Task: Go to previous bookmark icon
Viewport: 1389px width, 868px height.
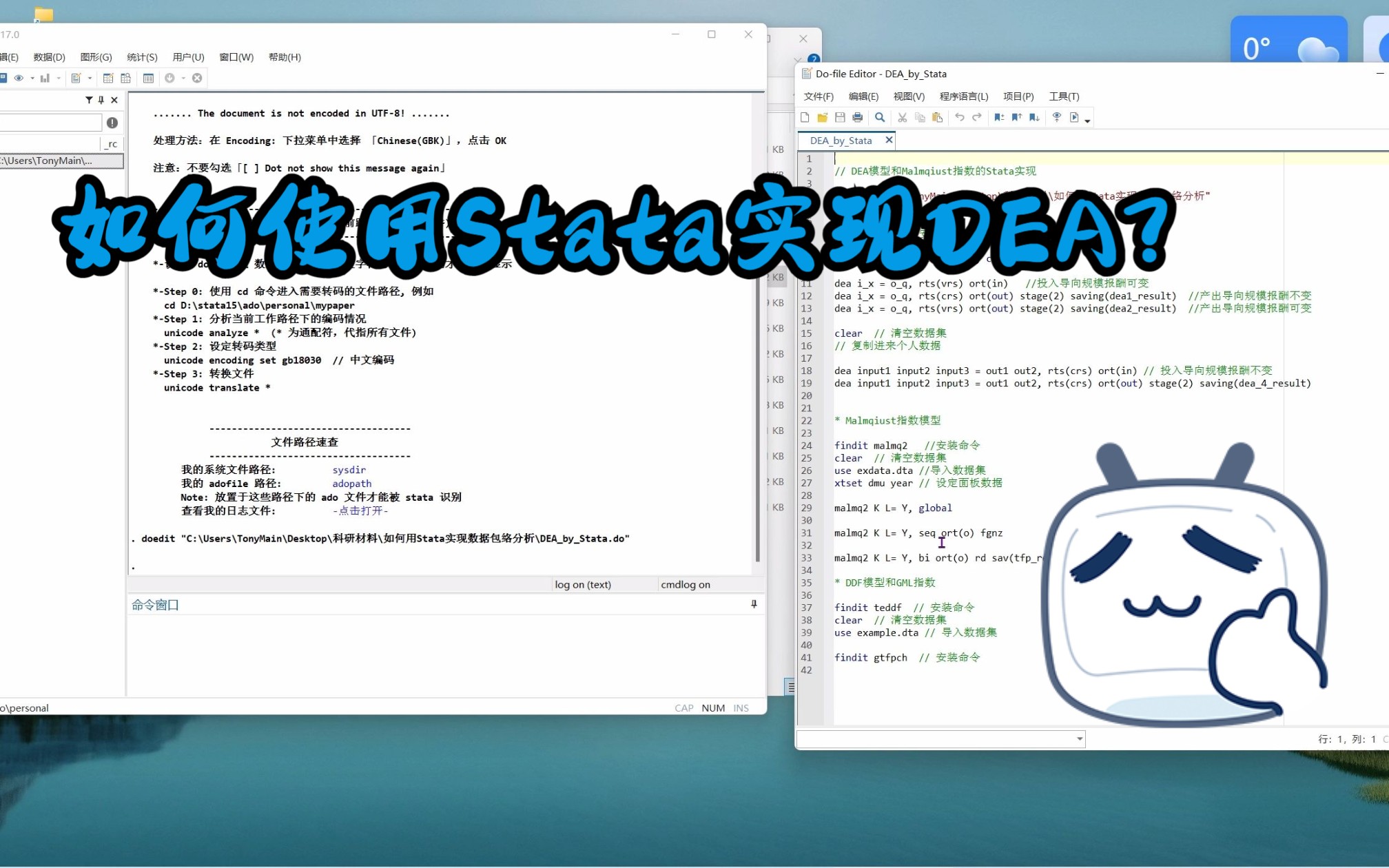Action: (1017, 118)
